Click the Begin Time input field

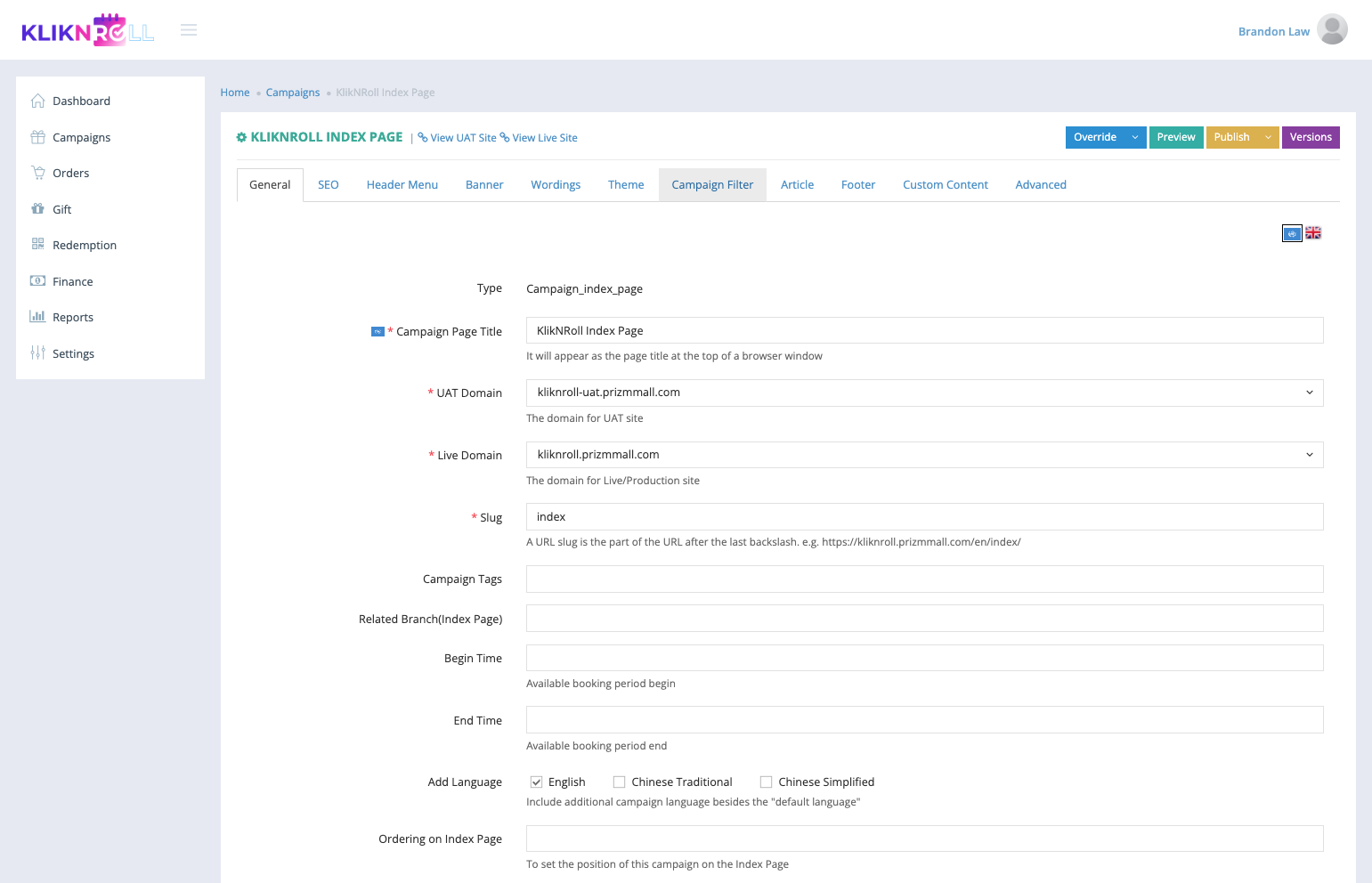(x=924, y=658)
